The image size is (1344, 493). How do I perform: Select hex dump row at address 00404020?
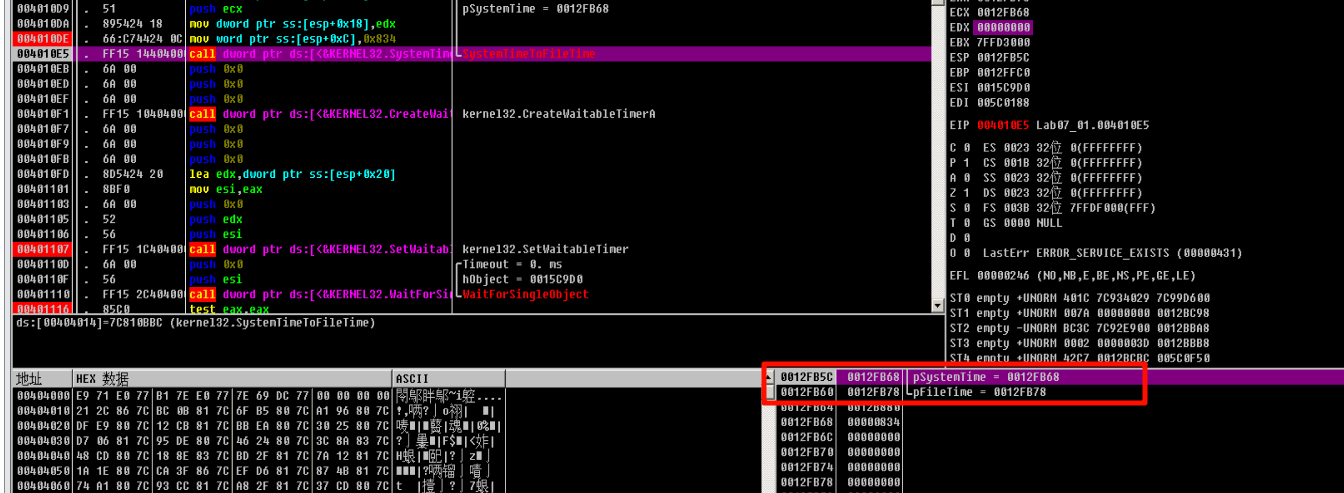tap(260, 425)
